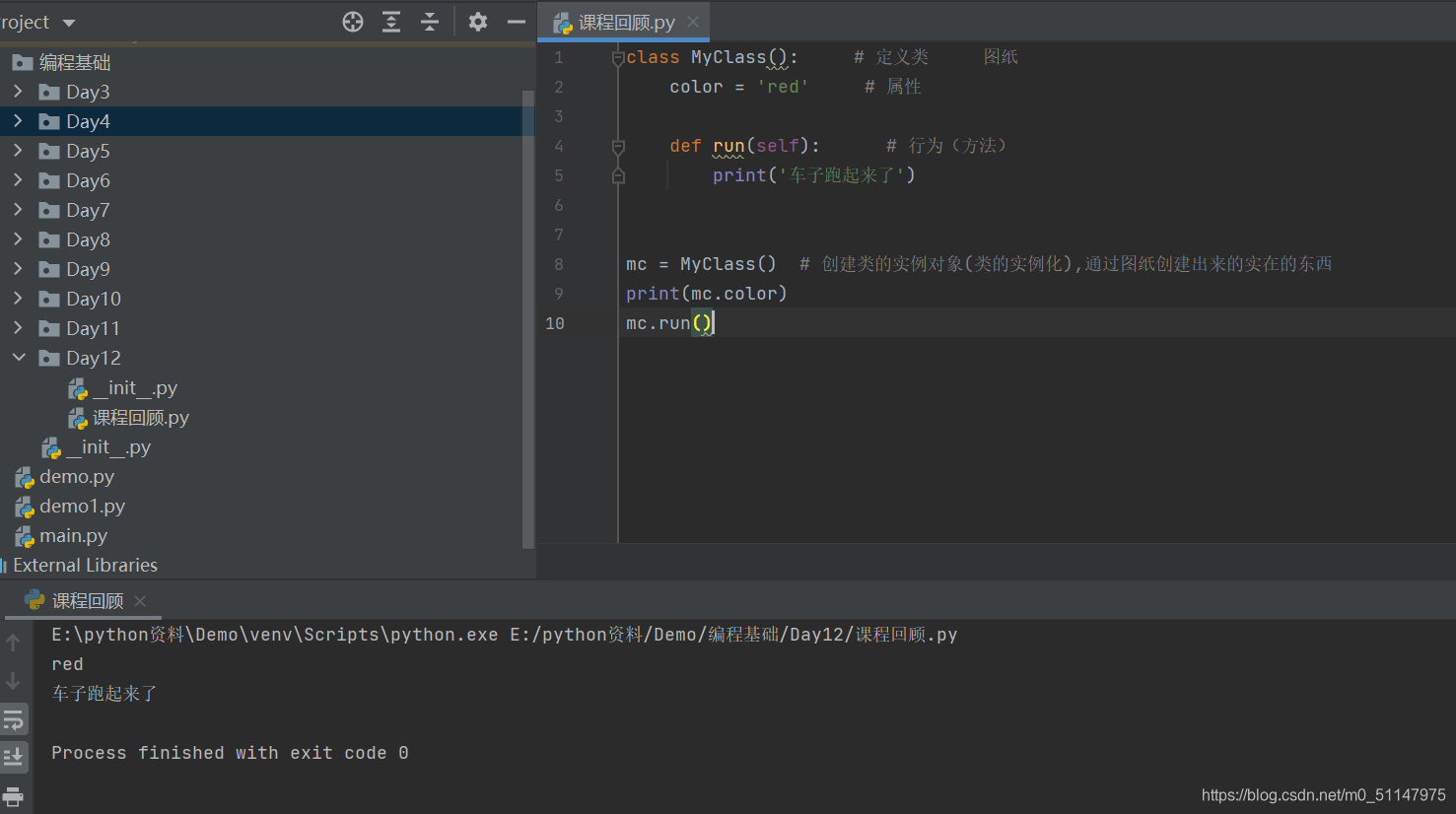Click line number 10 in gutter
The image size is (1456, 814).
click(555, 323)
